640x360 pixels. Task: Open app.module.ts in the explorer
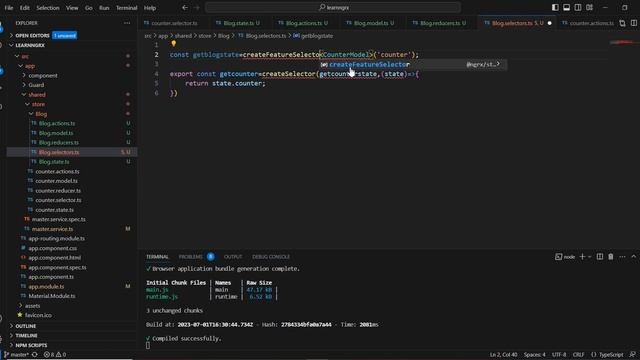pos(46,287)
